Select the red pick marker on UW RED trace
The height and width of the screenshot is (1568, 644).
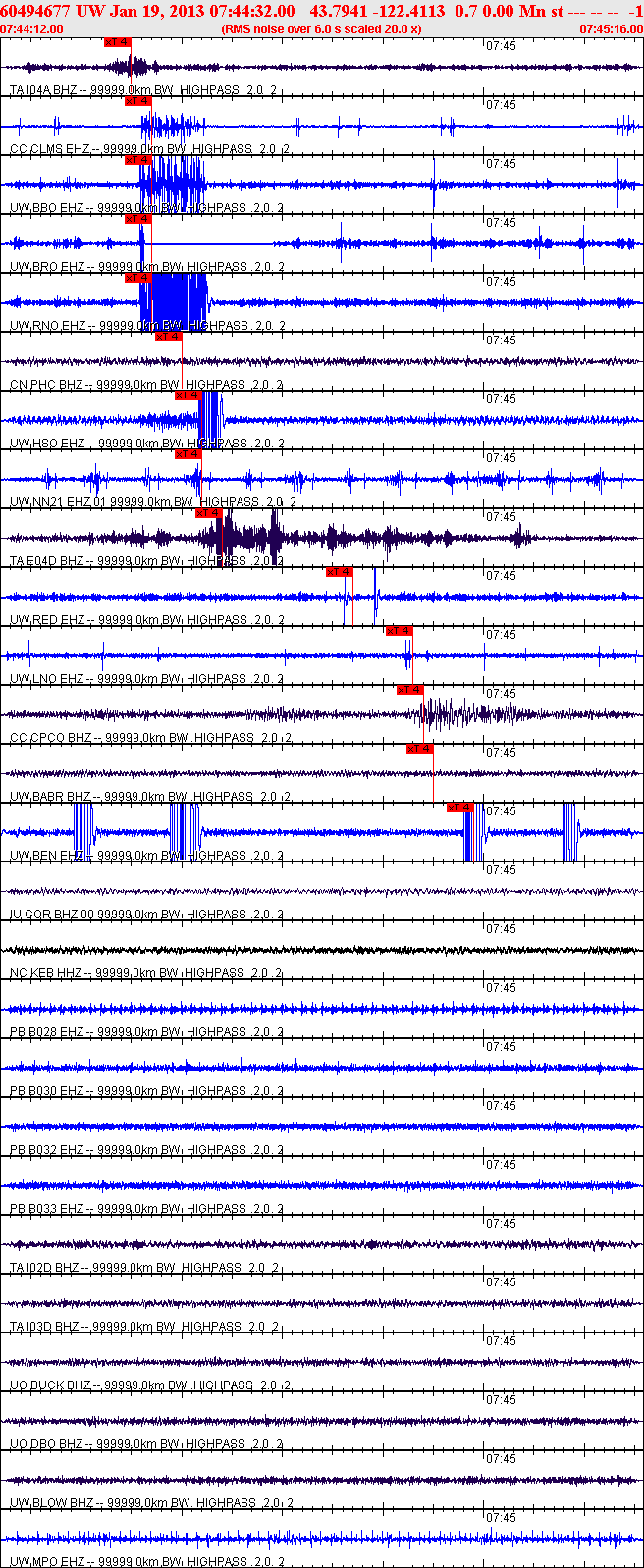[x=340, y=572]
